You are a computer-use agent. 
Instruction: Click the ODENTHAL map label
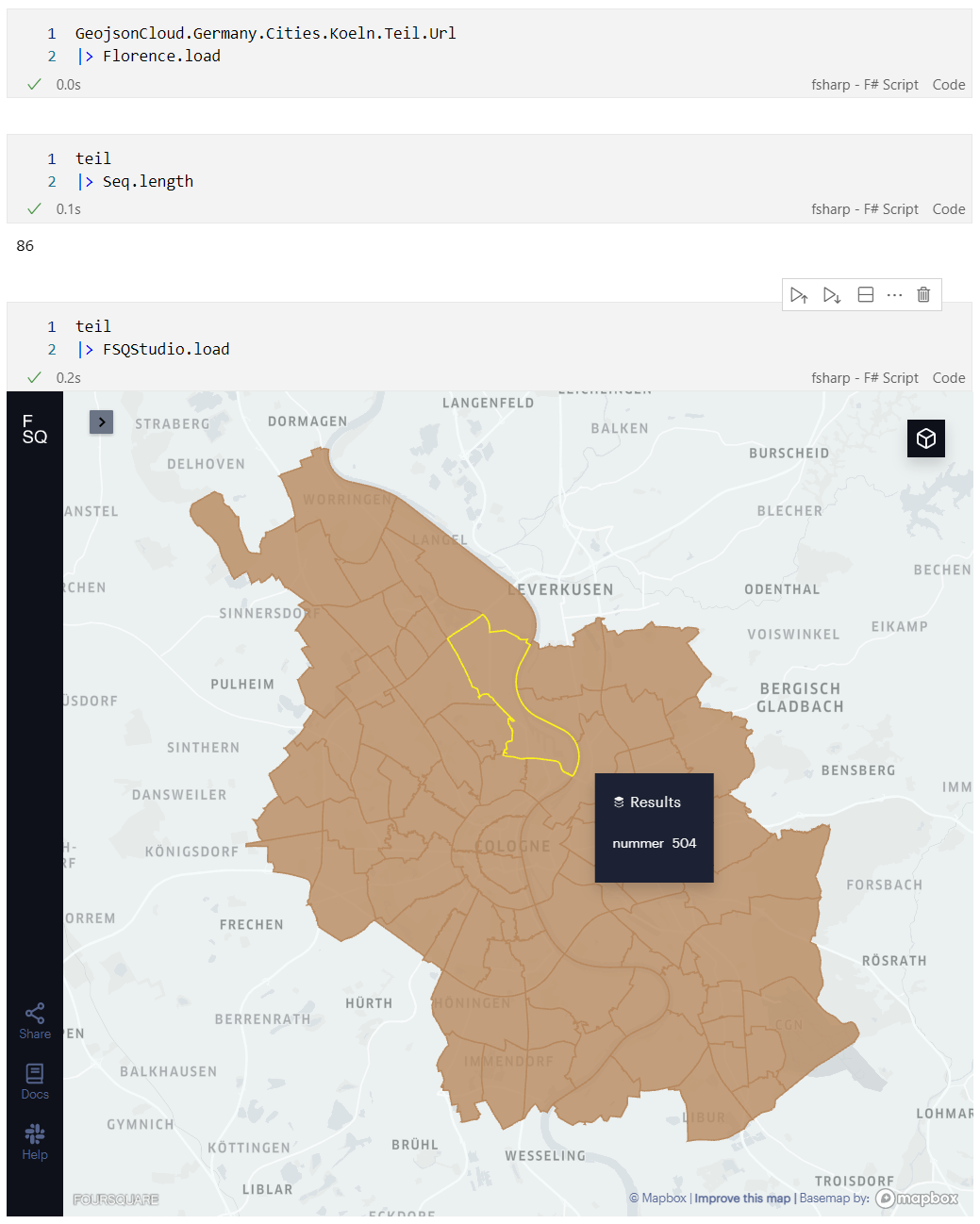click(782, 588)
